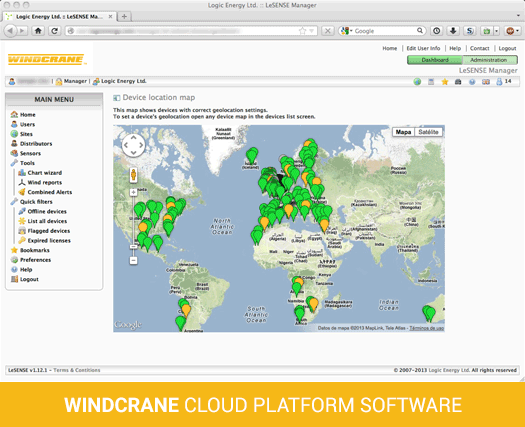This screenshot has height=427, width=525.
Task: Switch to Administration tab
Action: tap(490, 60)
